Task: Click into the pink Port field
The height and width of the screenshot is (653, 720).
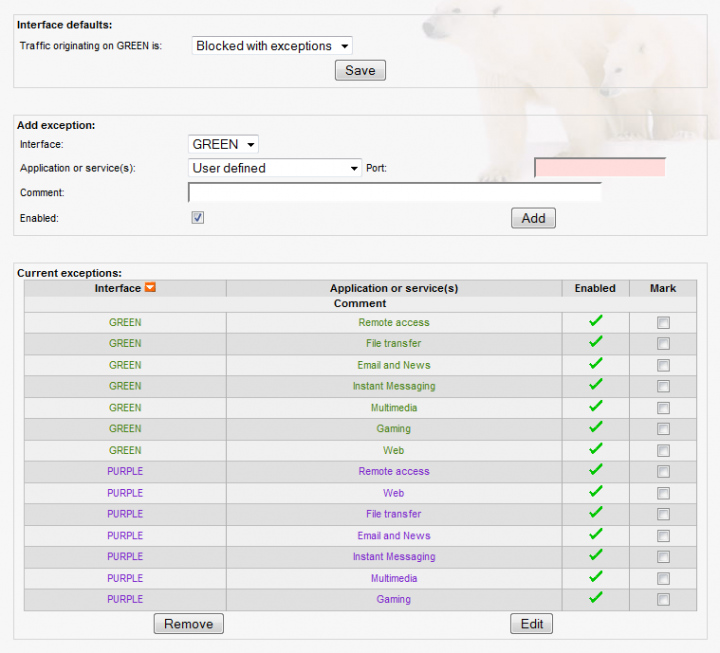Action: [599, 168]
